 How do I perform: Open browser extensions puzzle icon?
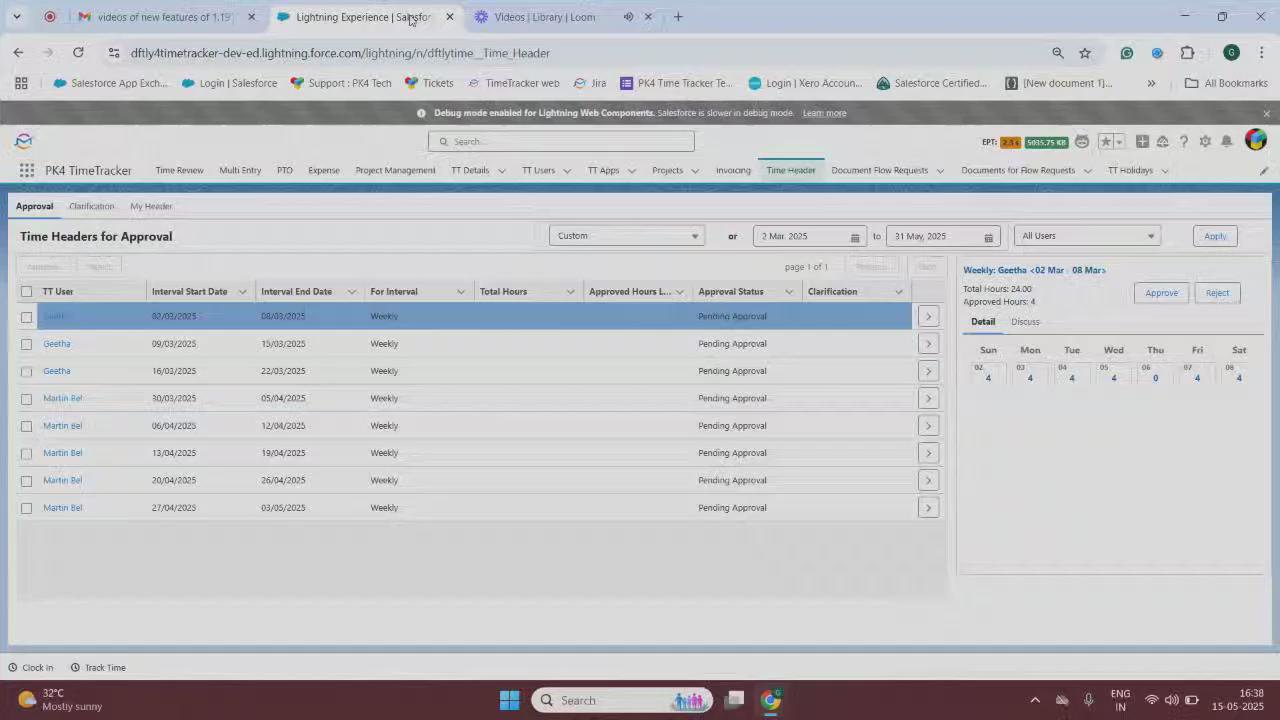(x=1187, y=53)
